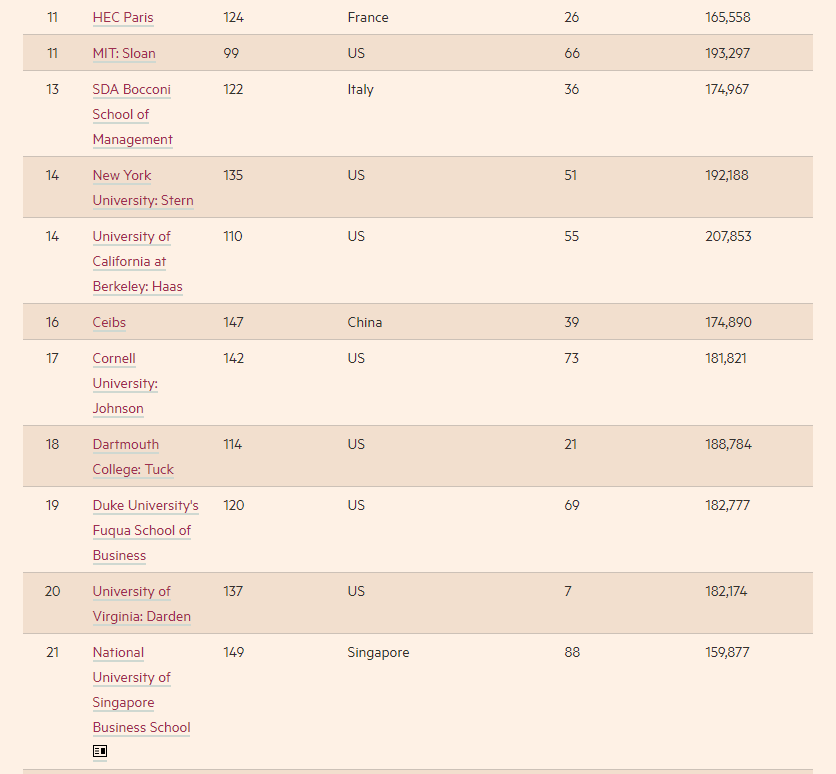Select the 193,297 salary figure

pos(727,54)
